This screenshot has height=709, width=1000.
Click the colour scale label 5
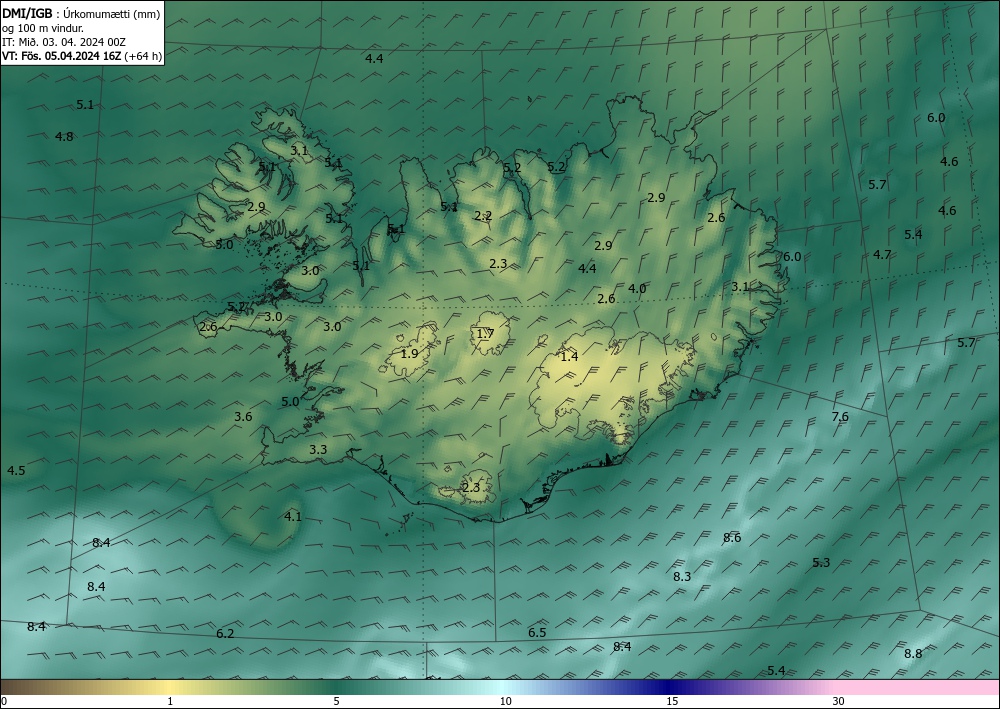coord(336,702)
